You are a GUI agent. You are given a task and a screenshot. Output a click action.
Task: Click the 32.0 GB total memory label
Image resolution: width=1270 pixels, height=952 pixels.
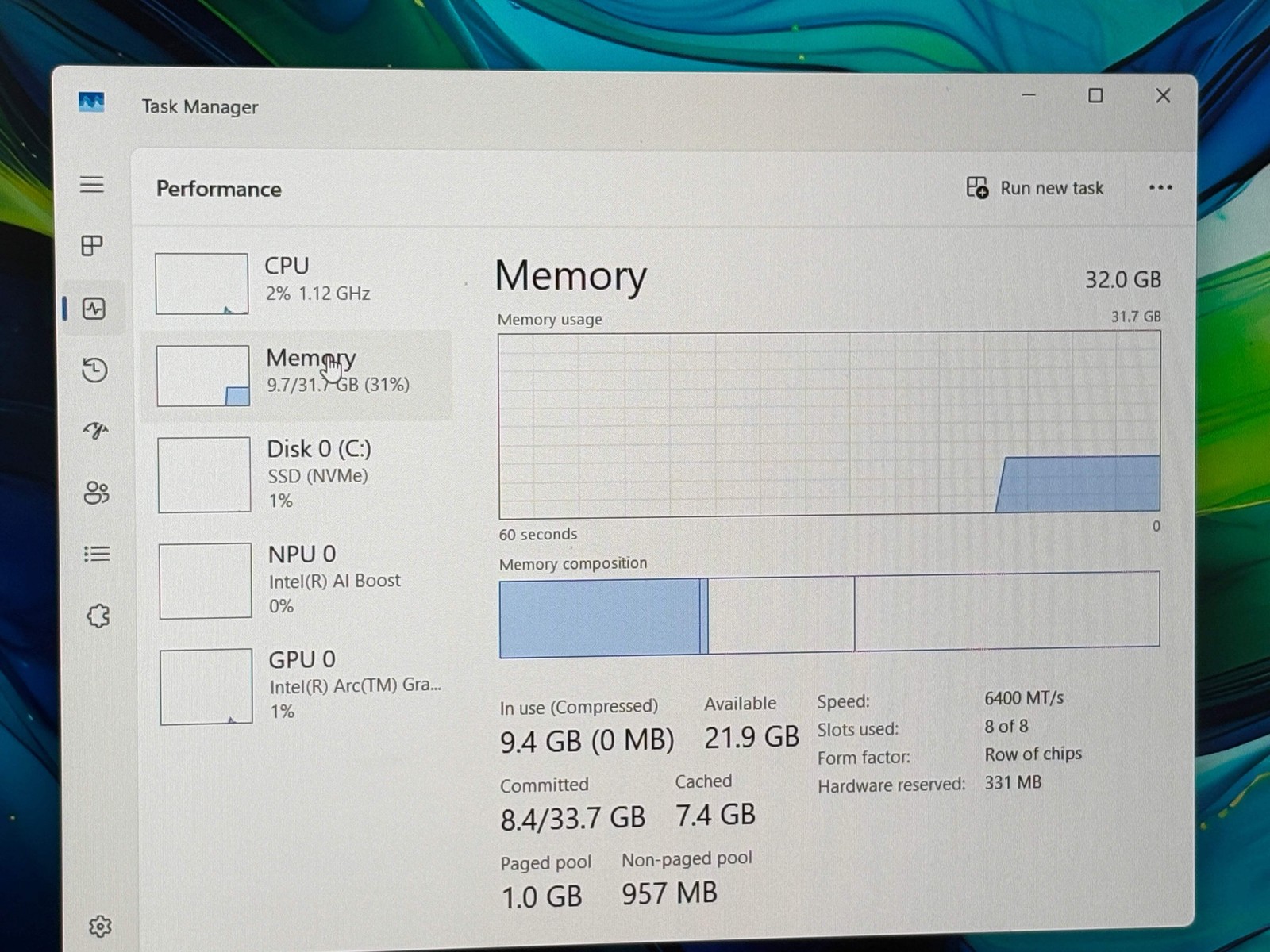(x=1123, y=279)
